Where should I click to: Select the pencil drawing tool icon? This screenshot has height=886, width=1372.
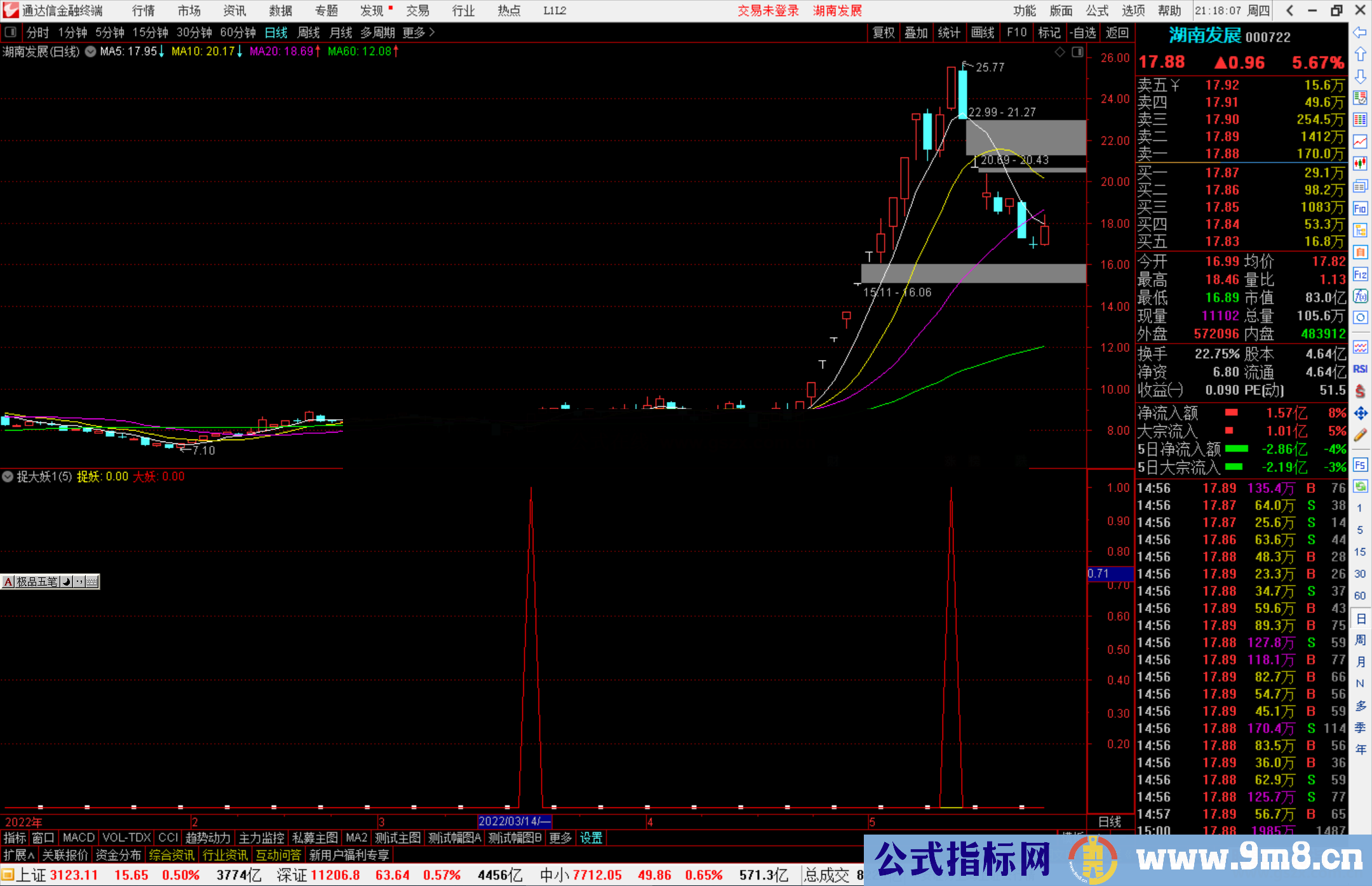tap(1360, 435)
